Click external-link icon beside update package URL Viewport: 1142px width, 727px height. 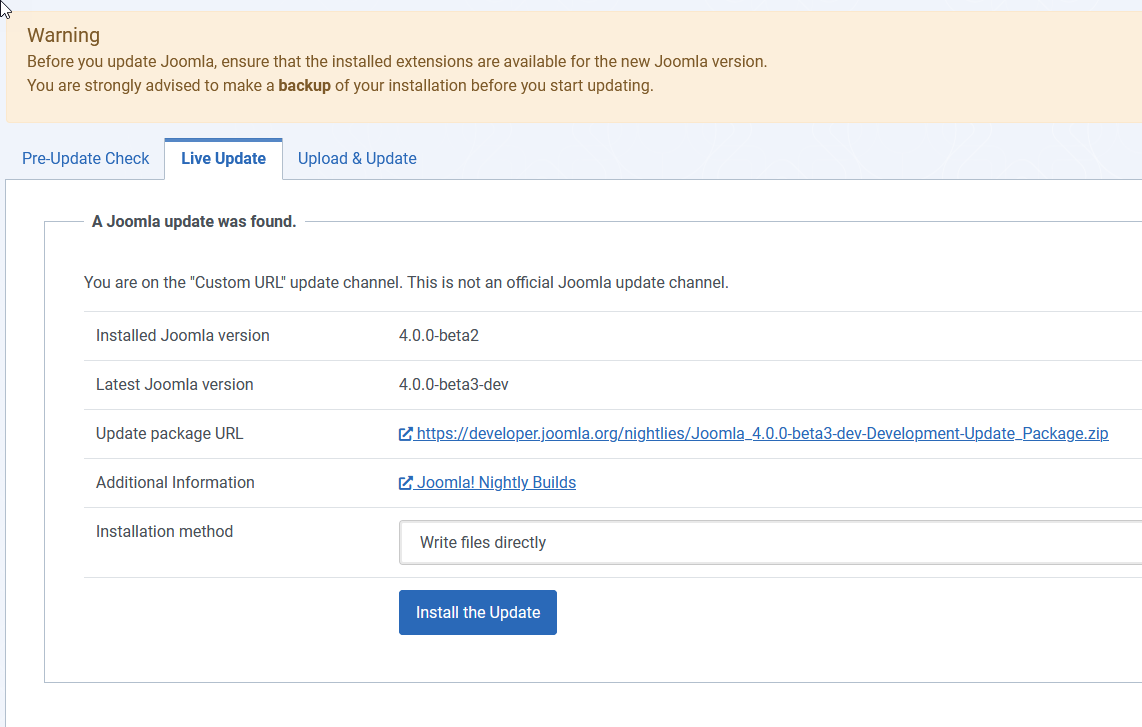pyautogui.click(x=406, y=434)
